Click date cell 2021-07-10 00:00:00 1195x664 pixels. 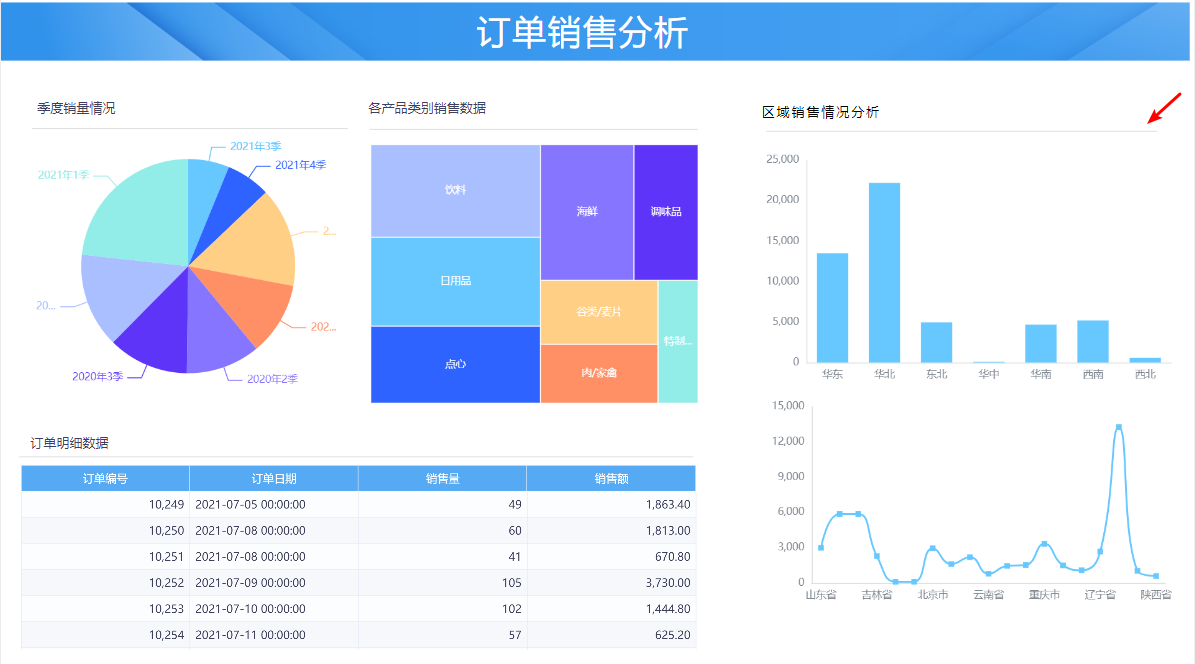coord(274,608)
